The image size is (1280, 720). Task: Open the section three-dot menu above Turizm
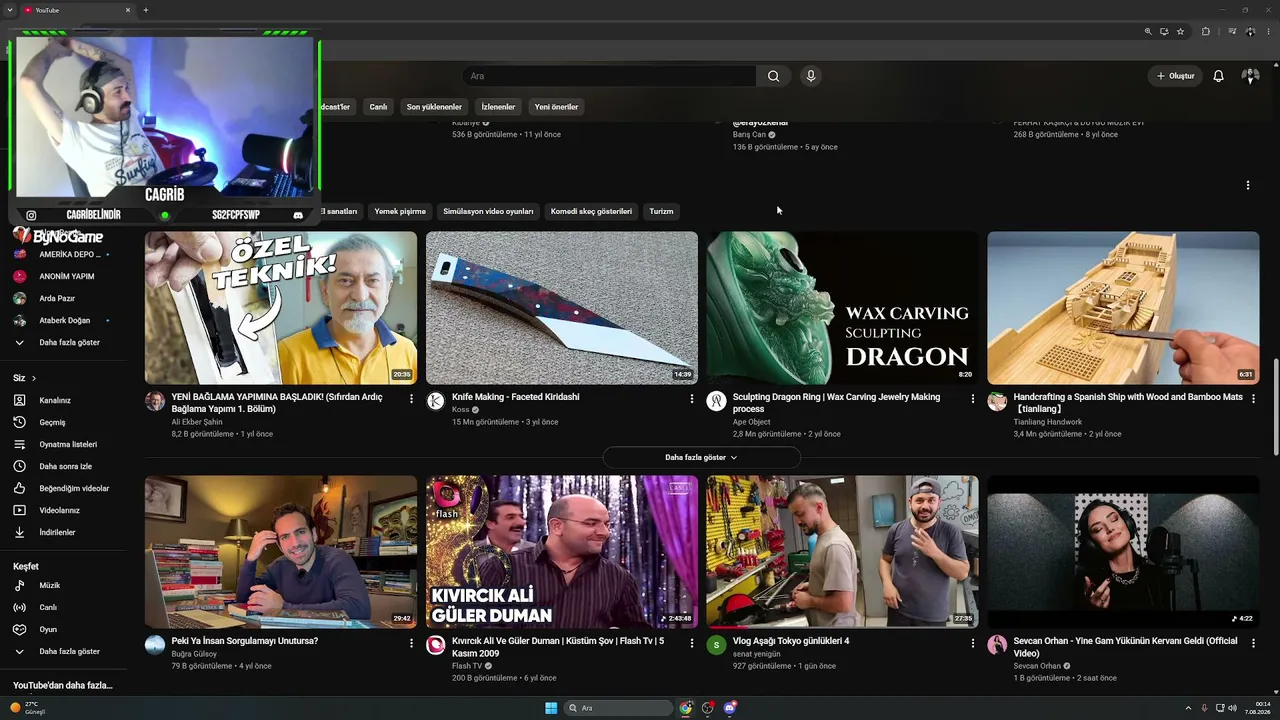[x=1247, y=185]
